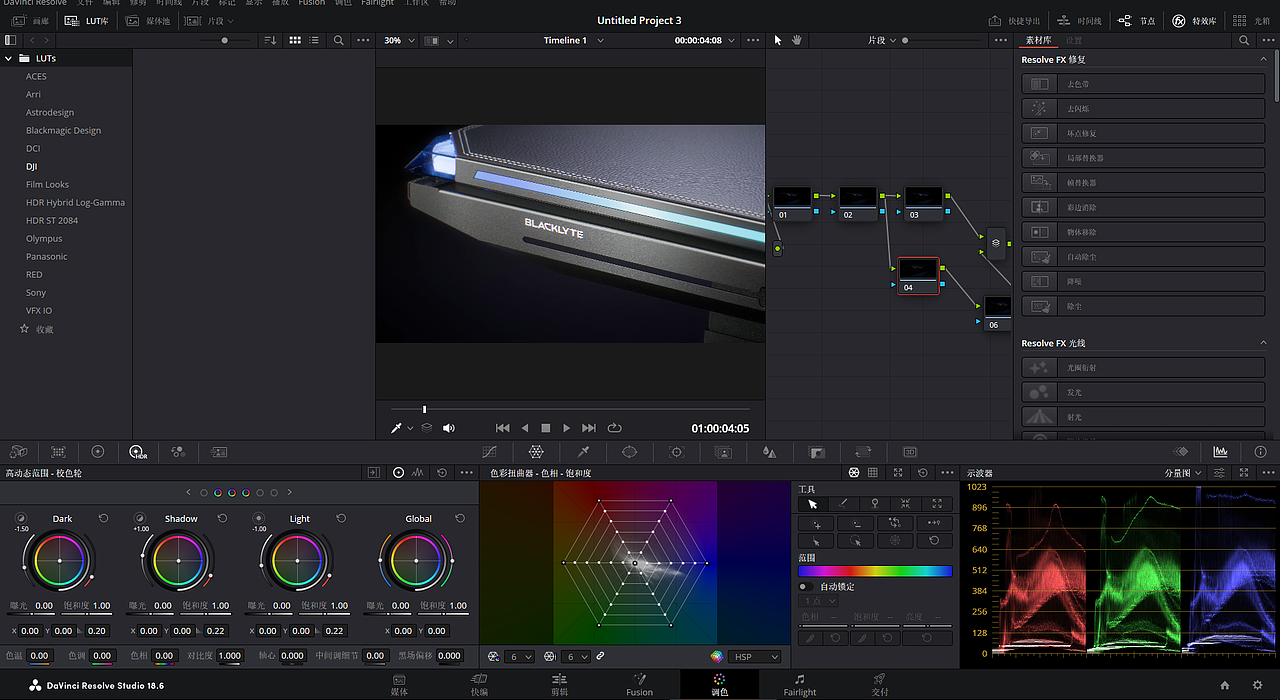Screen dimensions: 1280x700
Task: Select the Color Warper draw tool
Action: point(843,504)
